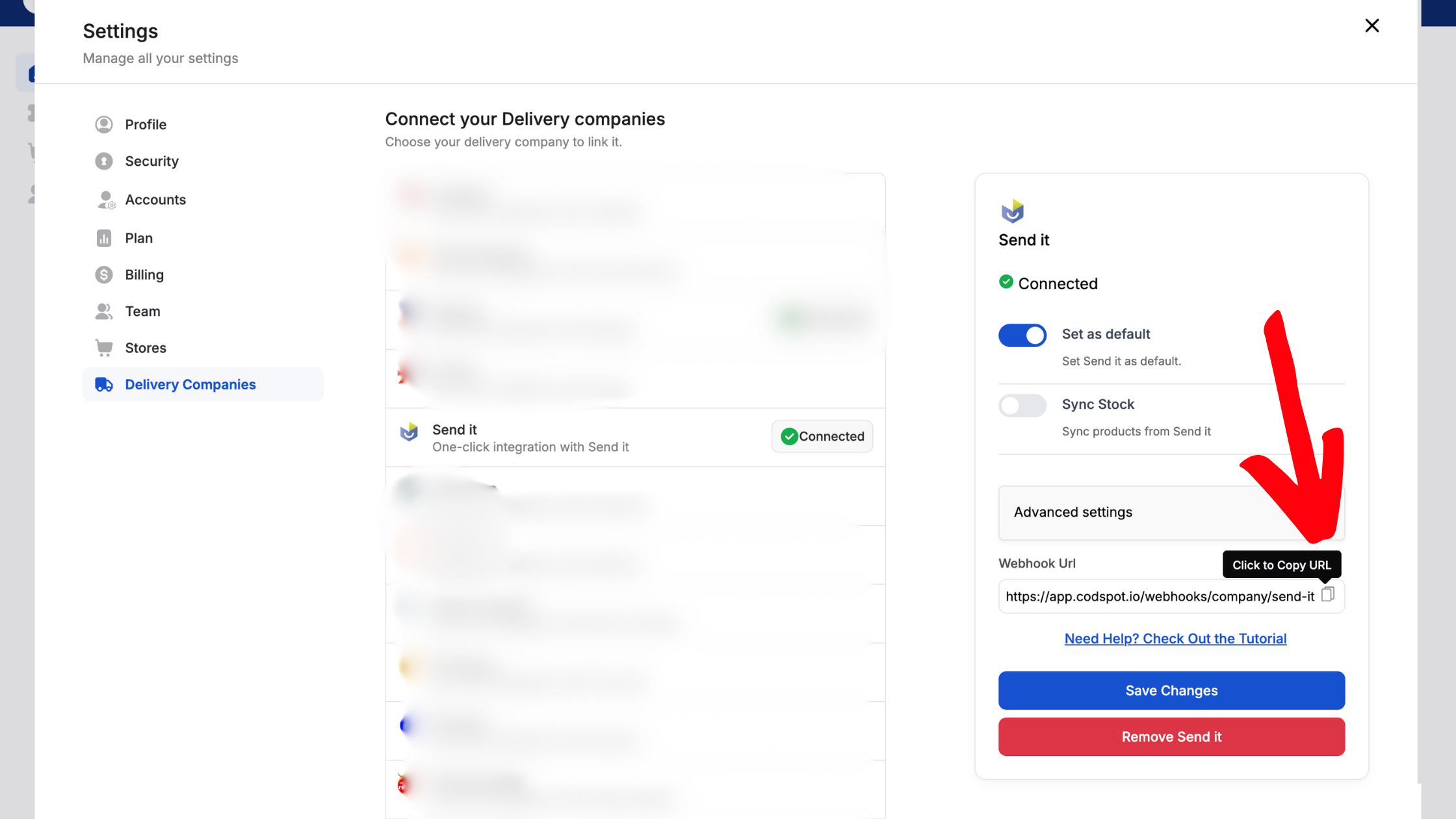
Task: Click 'Sync products from Send it' description
Action: [x=1136, y=431]
